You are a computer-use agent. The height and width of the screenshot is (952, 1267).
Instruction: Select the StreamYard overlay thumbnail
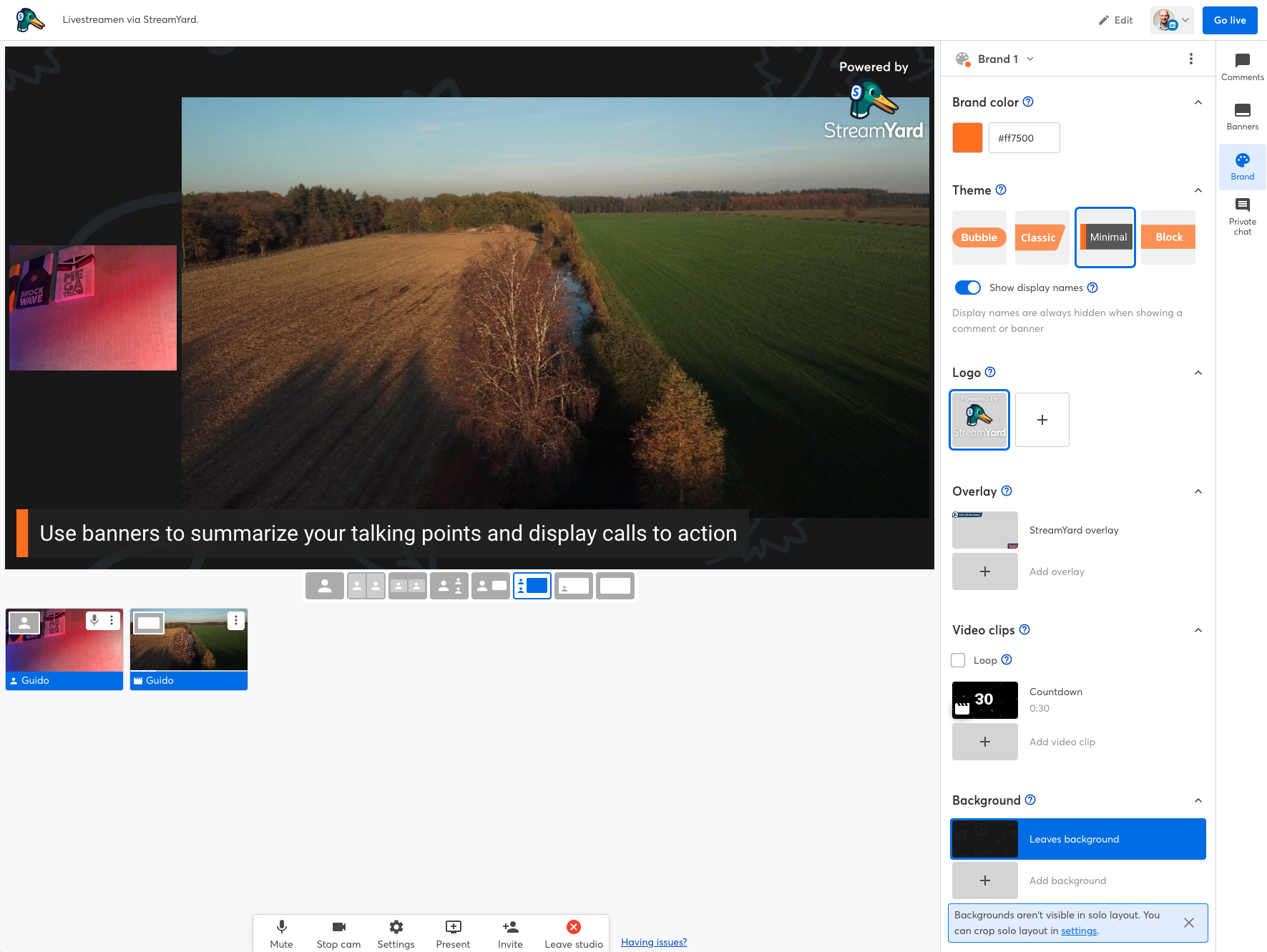[985, 530]
